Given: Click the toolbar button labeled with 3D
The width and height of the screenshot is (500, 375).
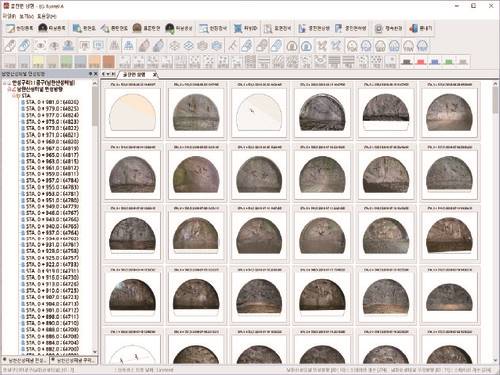Looking at the screenshot, I should (x=246, y=29).
